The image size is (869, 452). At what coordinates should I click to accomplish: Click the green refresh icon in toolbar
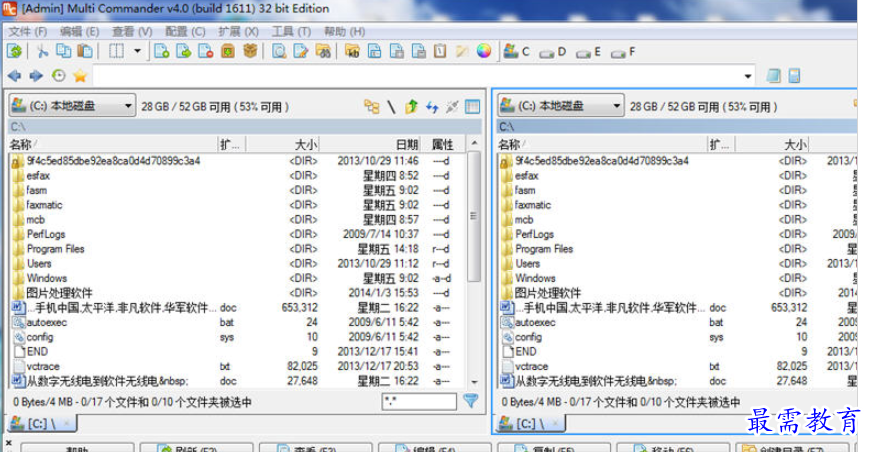coord(15,52)
